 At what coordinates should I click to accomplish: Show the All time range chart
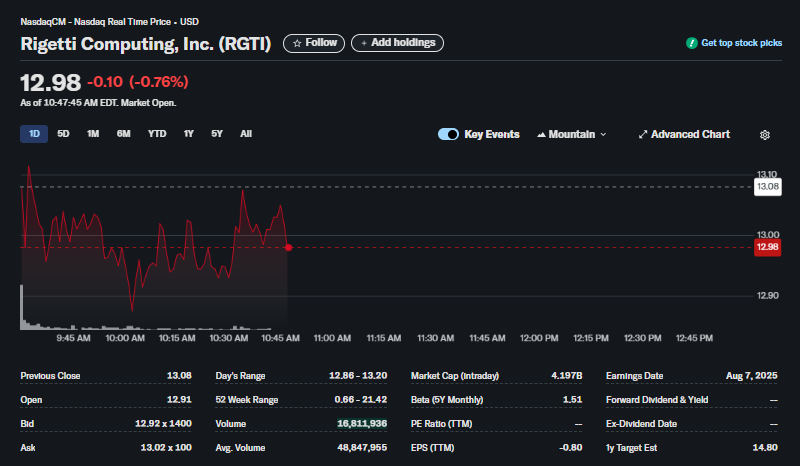(x=246, y=134)
